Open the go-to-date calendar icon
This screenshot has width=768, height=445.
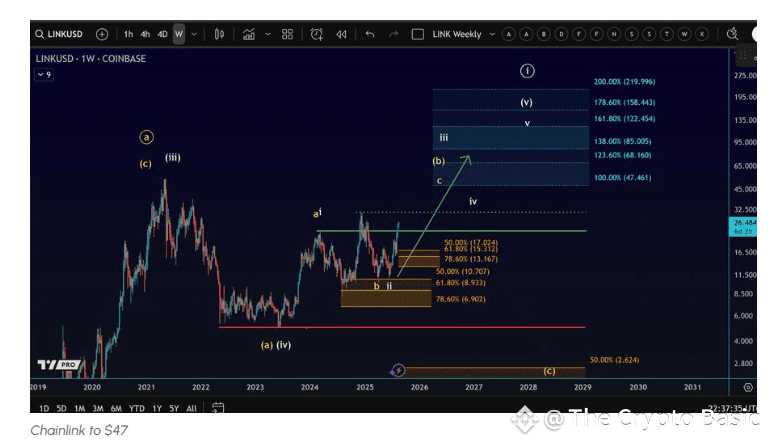pyautogui.click(x=218, y=408)
